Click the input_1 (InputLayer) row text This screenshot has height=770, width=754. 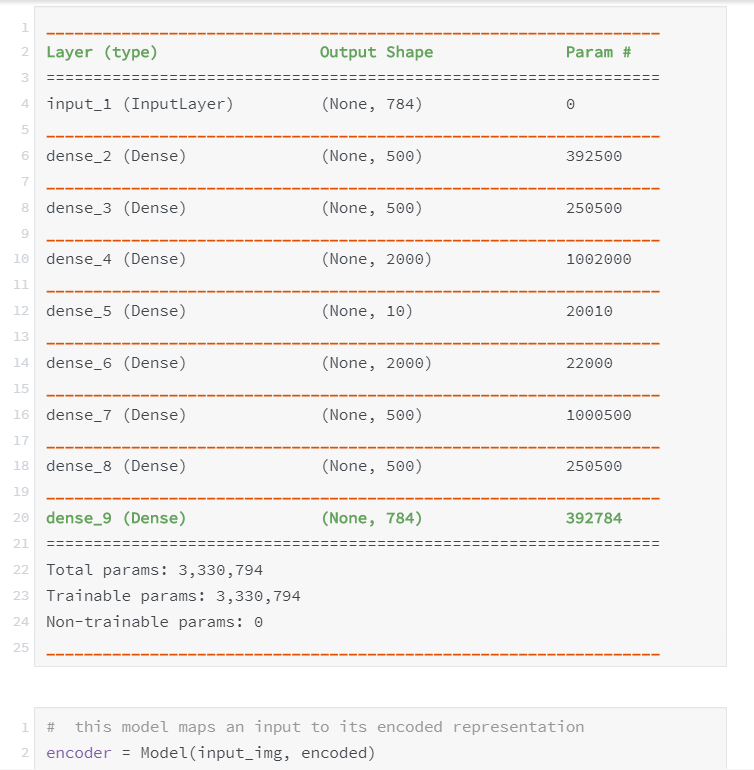(x=140, y=104)
